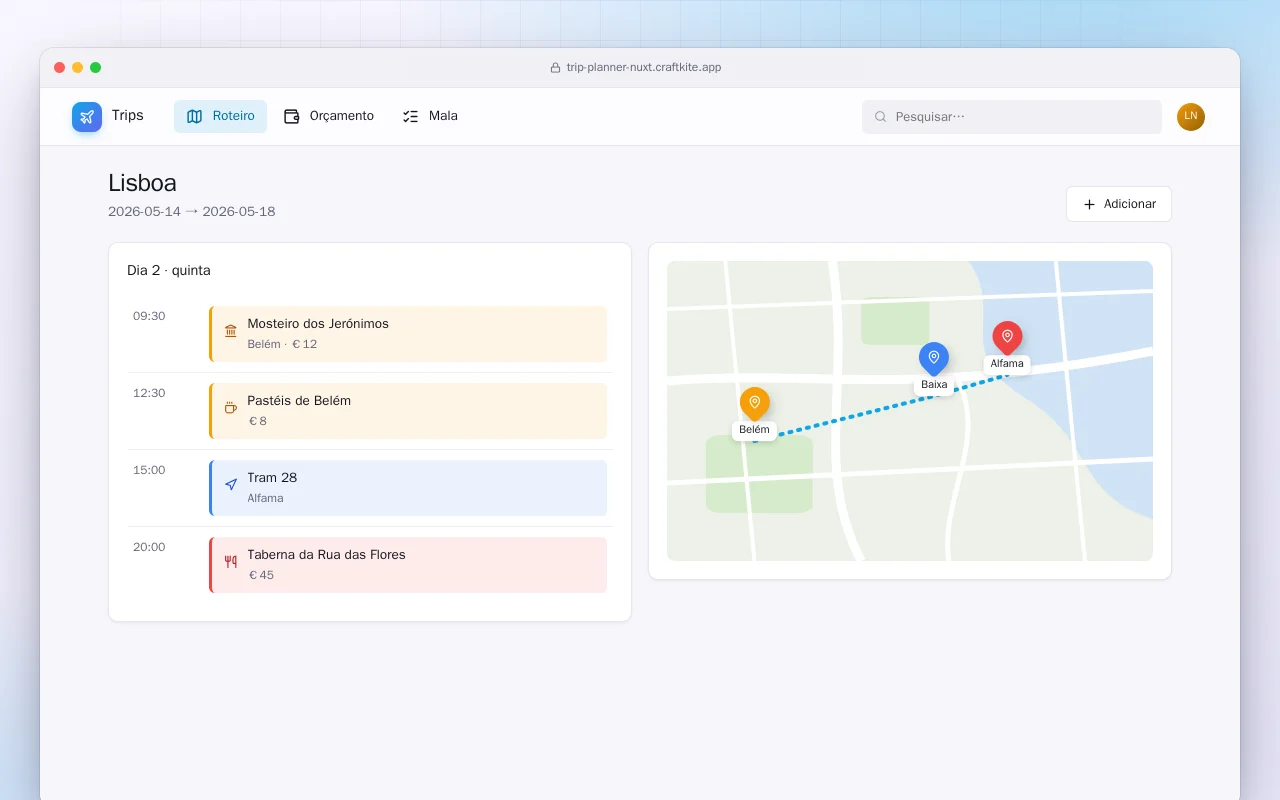
Task: Click the wallet icon beside Orçamento
Action: 292,116
